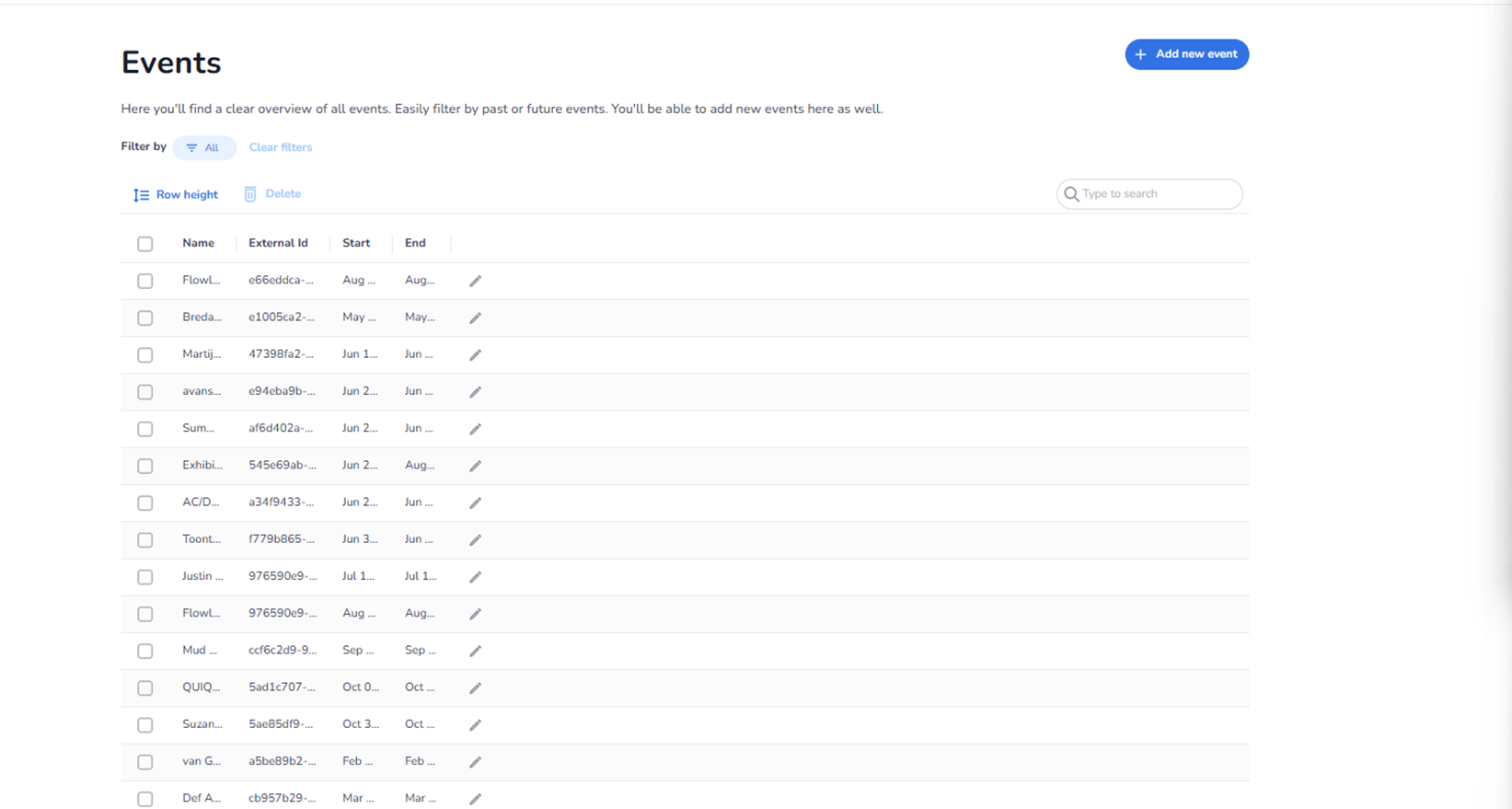Click the edit pencil for the Breda event
This screenshot has width=1512, height=809.
pos(475,318)
